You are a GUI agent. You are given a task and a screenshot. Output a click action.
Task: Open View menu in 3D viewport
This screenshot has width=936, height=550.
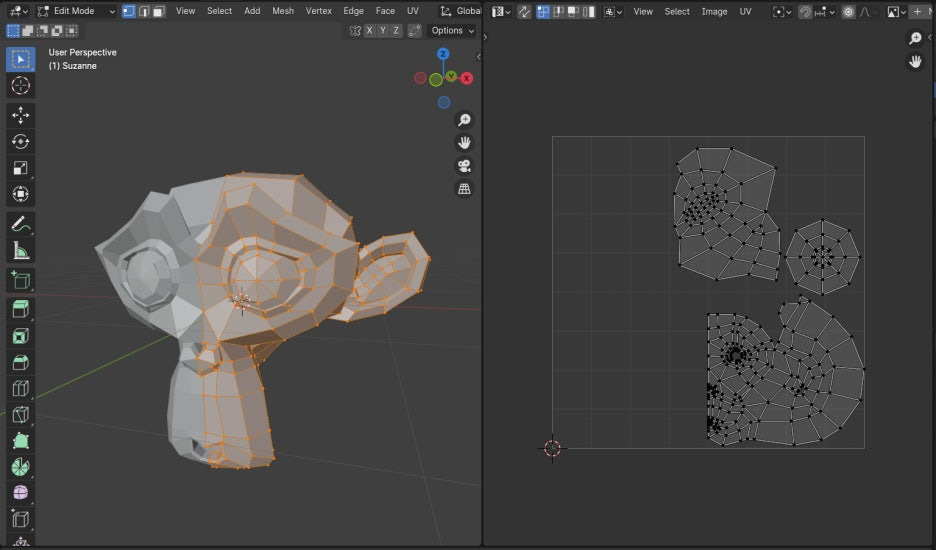click(x=185, y=11)
